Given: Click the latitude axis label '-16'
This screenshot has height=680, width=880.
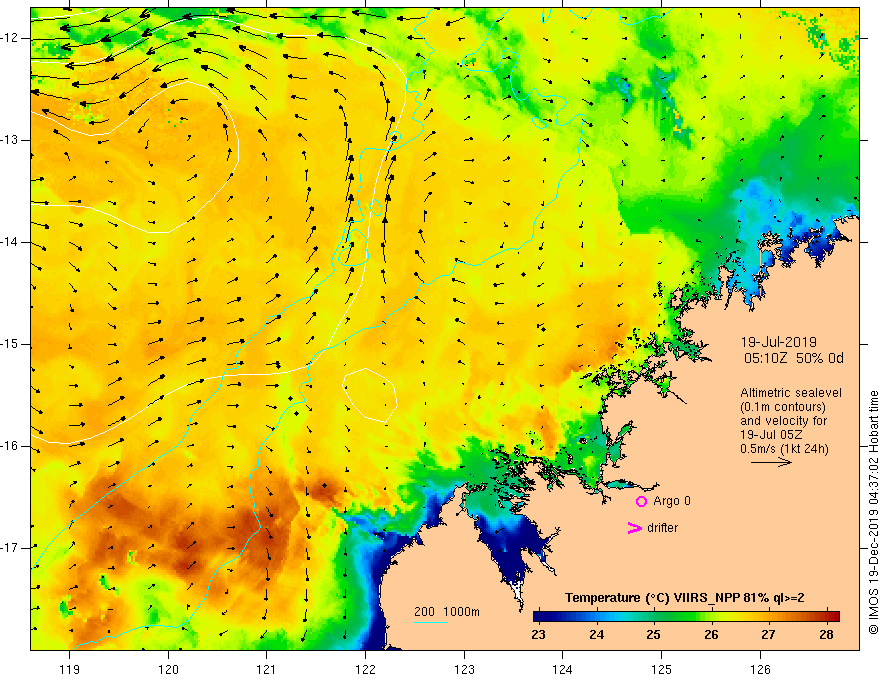Looking at the screenshot, I should coord(11,446).
